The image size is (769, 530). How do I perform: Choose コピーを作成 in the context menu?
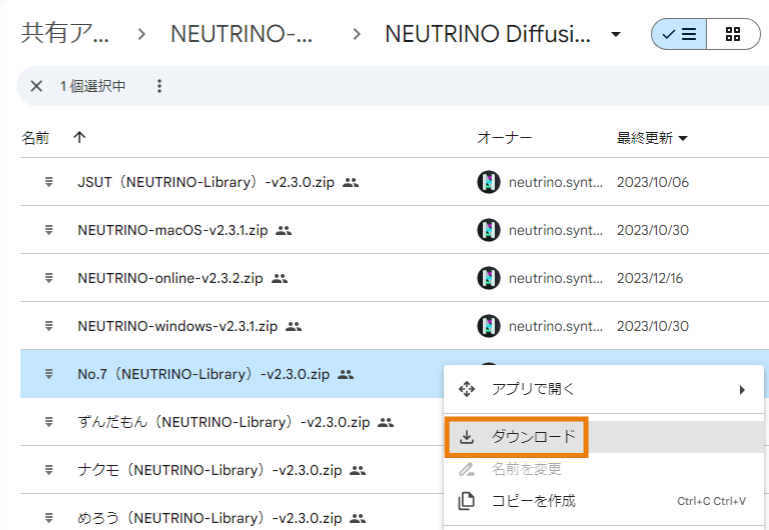point(604,501)
